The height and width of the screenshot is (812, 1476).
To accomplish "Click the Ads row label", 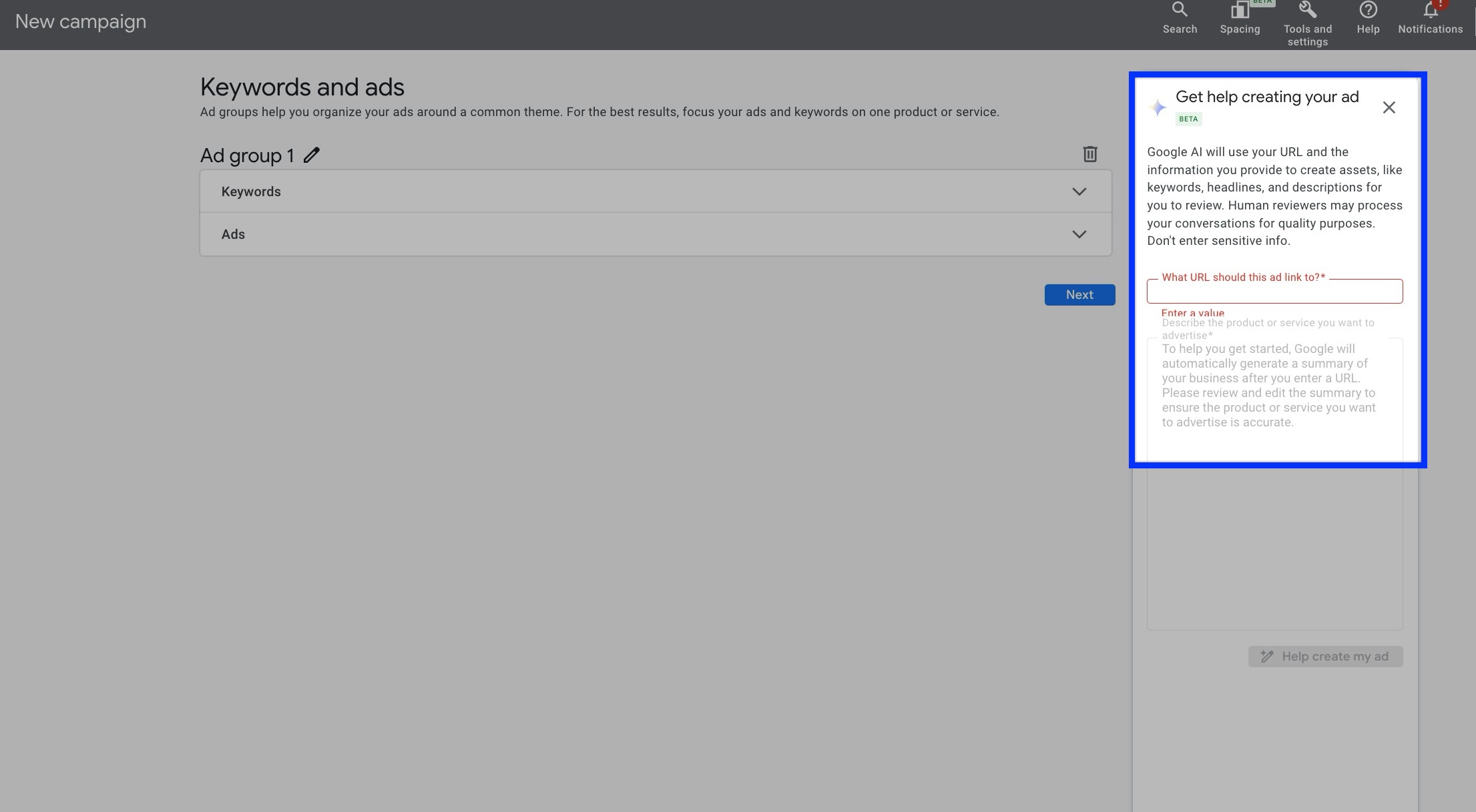I will pos(233,234).
